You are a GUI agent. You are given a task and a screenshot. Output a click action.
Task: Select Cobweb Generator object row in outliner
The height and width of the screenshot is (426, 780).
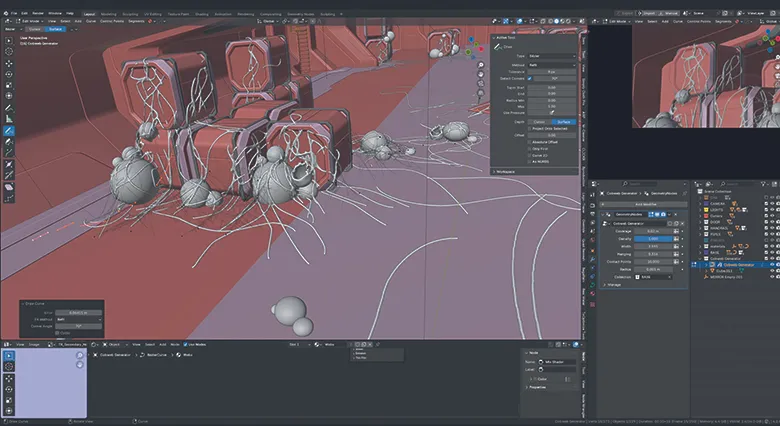[739, 265]
